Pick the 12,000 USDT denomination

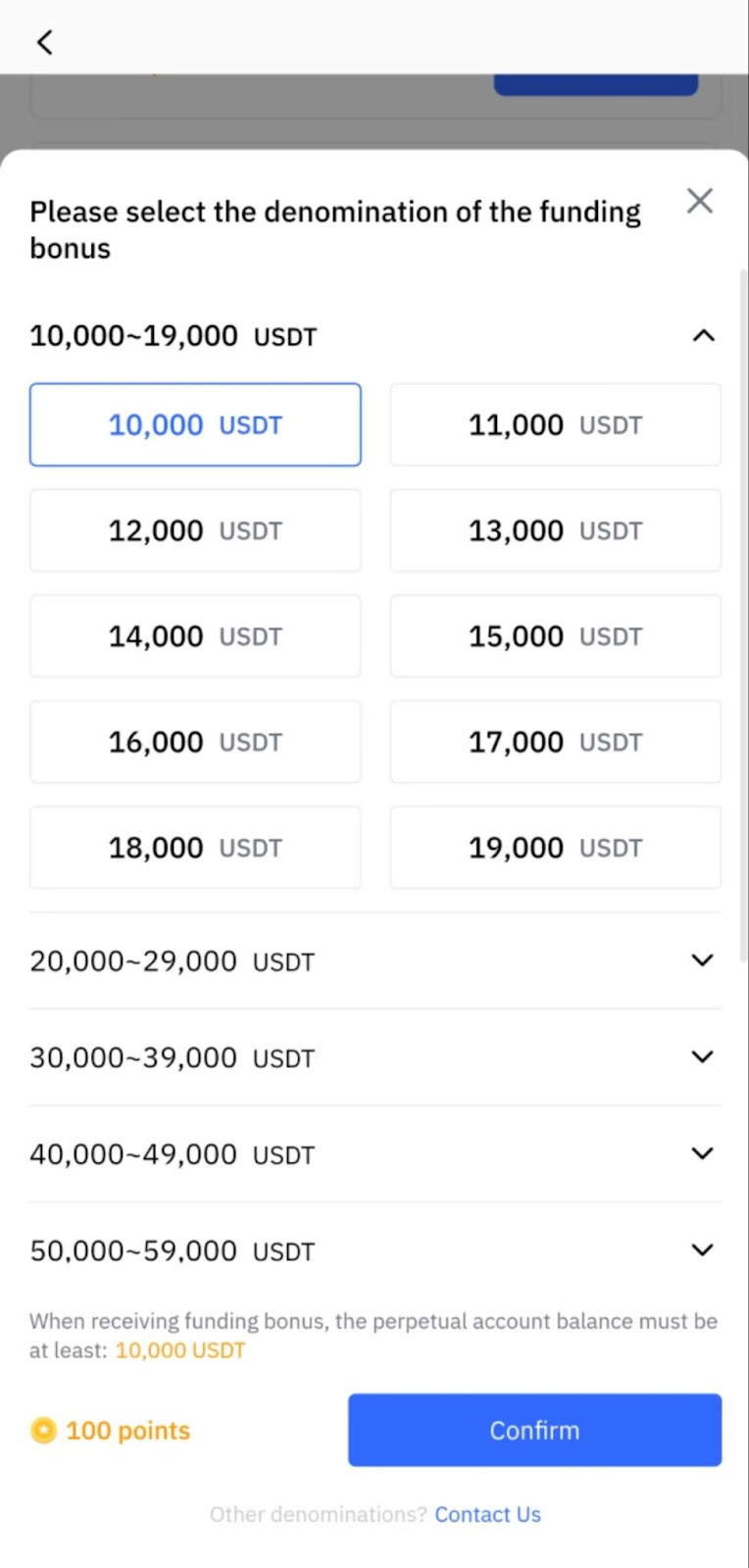pos(195,530)
